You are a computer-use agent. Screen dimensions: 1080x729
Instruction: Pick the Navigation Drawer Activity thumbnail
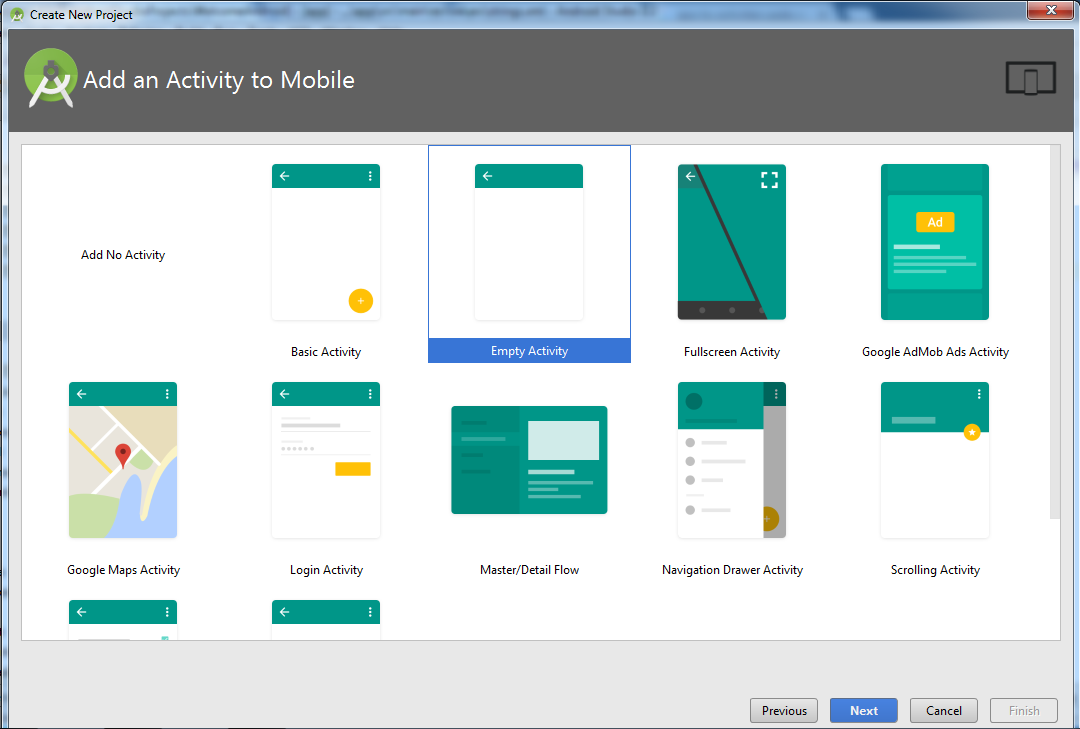tap(731, 460)
